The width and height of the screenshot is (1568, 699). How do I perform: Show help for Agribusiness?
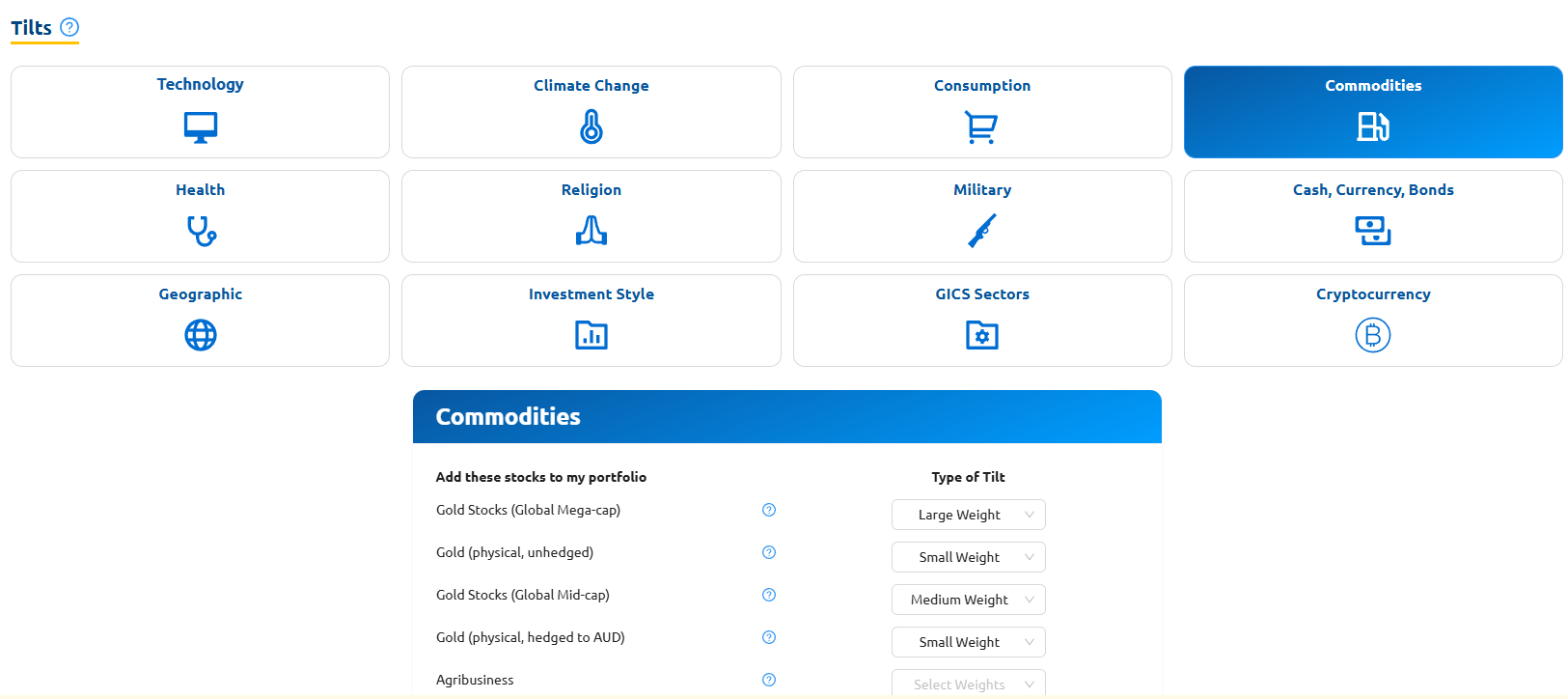769,680
